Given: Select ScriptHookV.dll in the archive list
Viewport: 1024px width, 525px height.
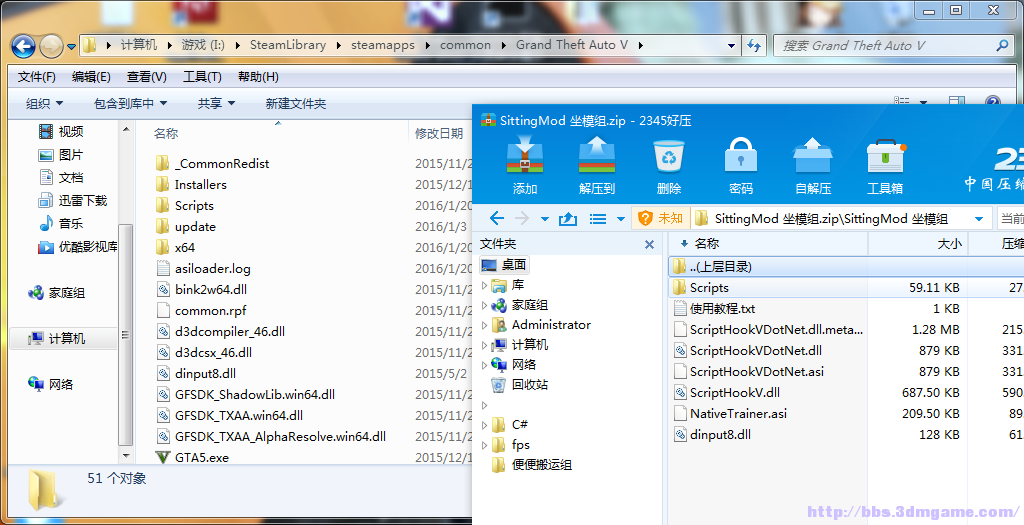Looking at the screenshot, I should point(726,392).
